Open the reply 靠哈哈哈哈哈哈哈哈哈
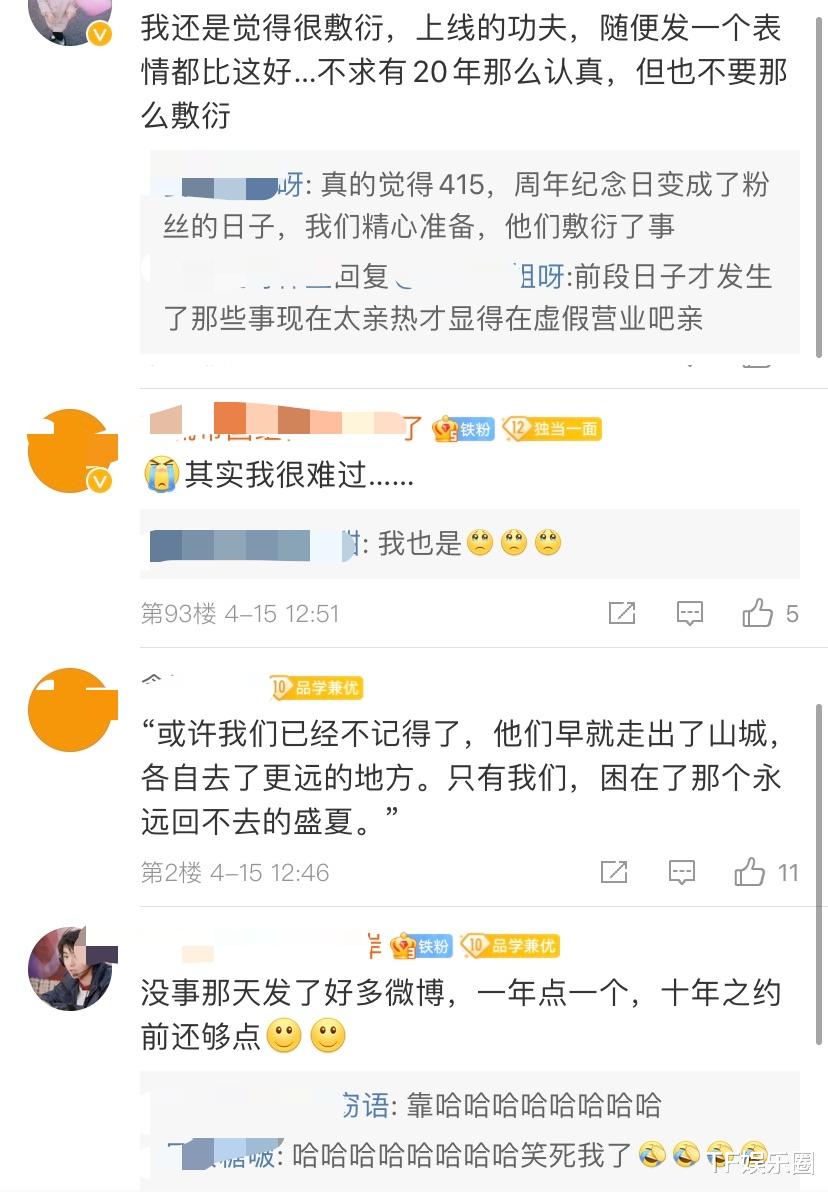The image size is (828, 1192). pos(502,1105)
